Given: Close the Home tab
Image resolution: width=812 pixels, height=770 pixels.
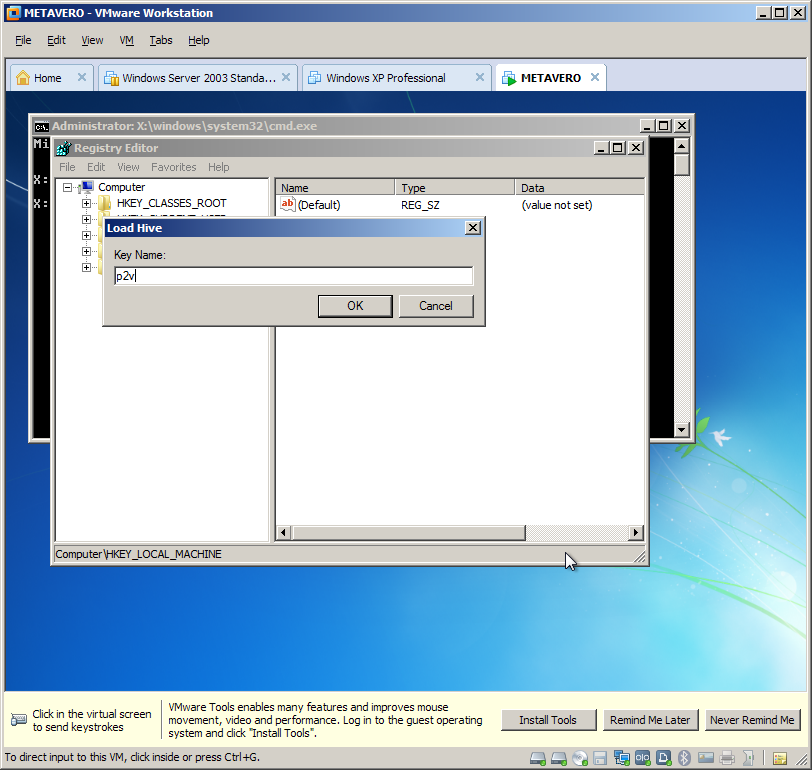Looking at the screenshot, I should 81,77.
